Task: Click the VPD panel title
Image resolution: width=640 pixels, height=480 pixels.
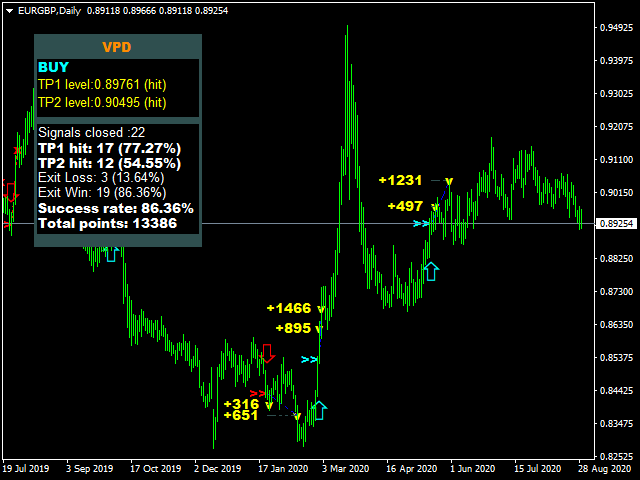Action: pos(117,47)
